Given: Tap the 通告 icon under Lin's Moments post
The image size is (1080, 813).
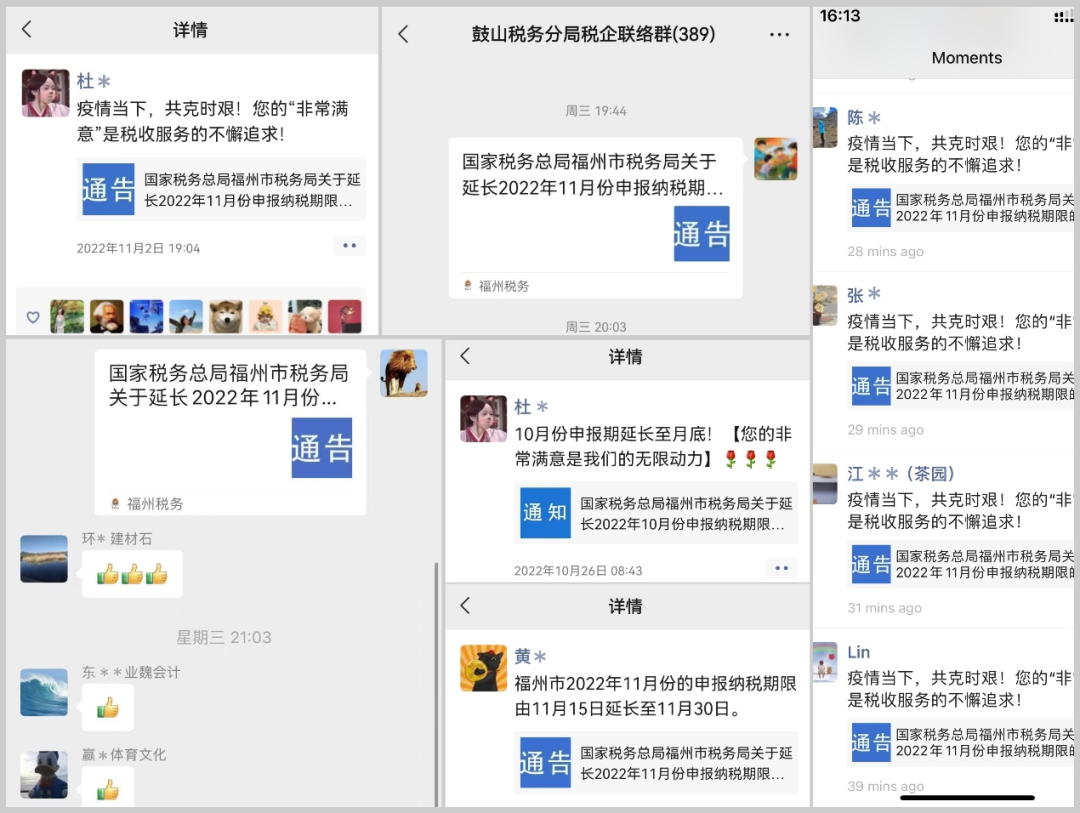Looking at the screenshot, I should pyautogui.click(x=871, y=742).
